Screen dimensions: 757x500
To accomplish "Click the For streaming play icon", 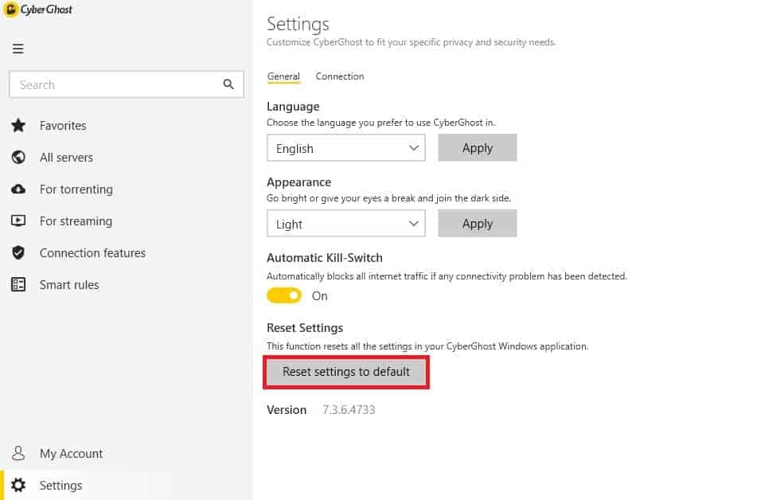I will [18, 221].
